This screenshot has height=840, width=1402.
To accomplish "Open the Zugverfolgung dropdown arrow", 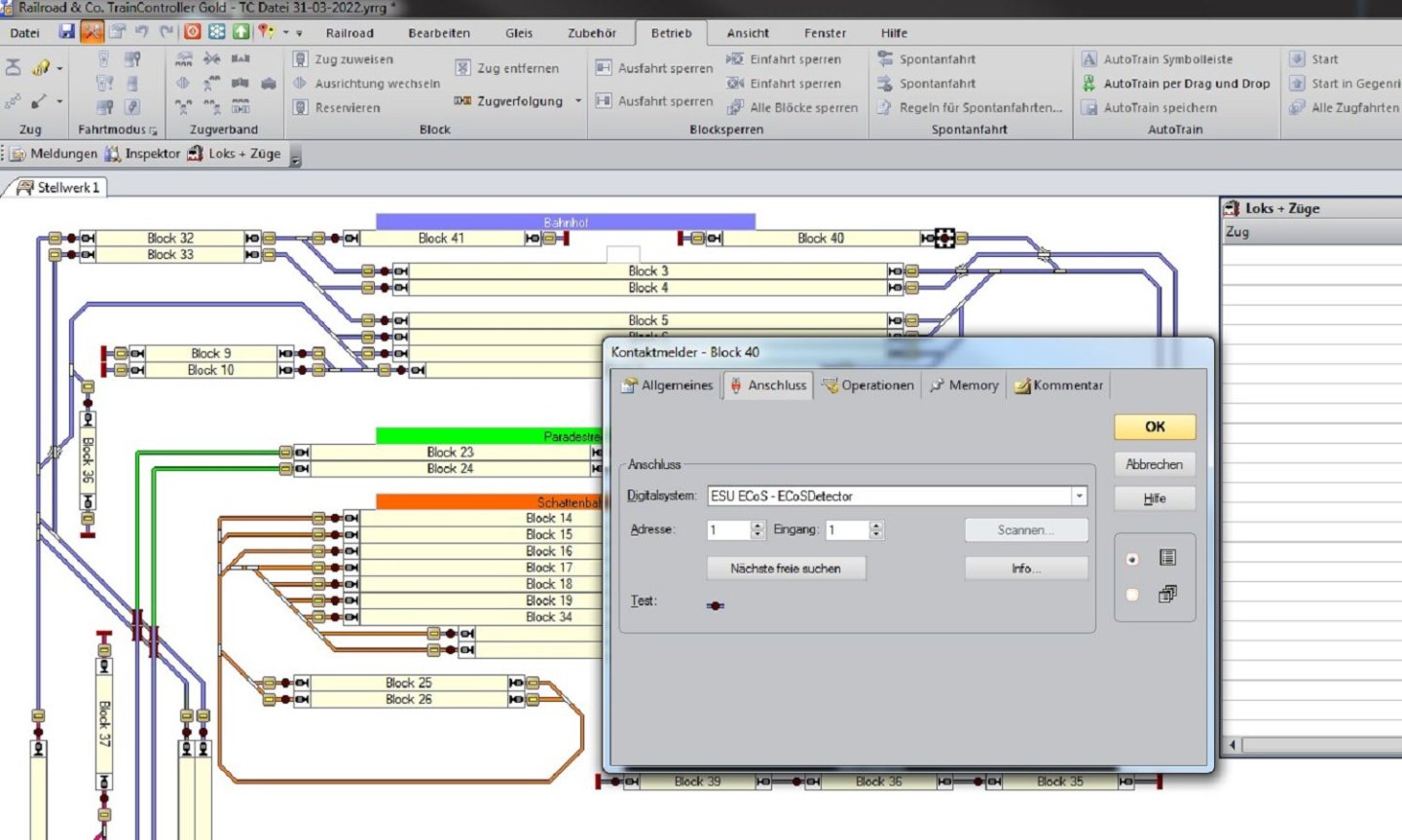I will (578, 101).
